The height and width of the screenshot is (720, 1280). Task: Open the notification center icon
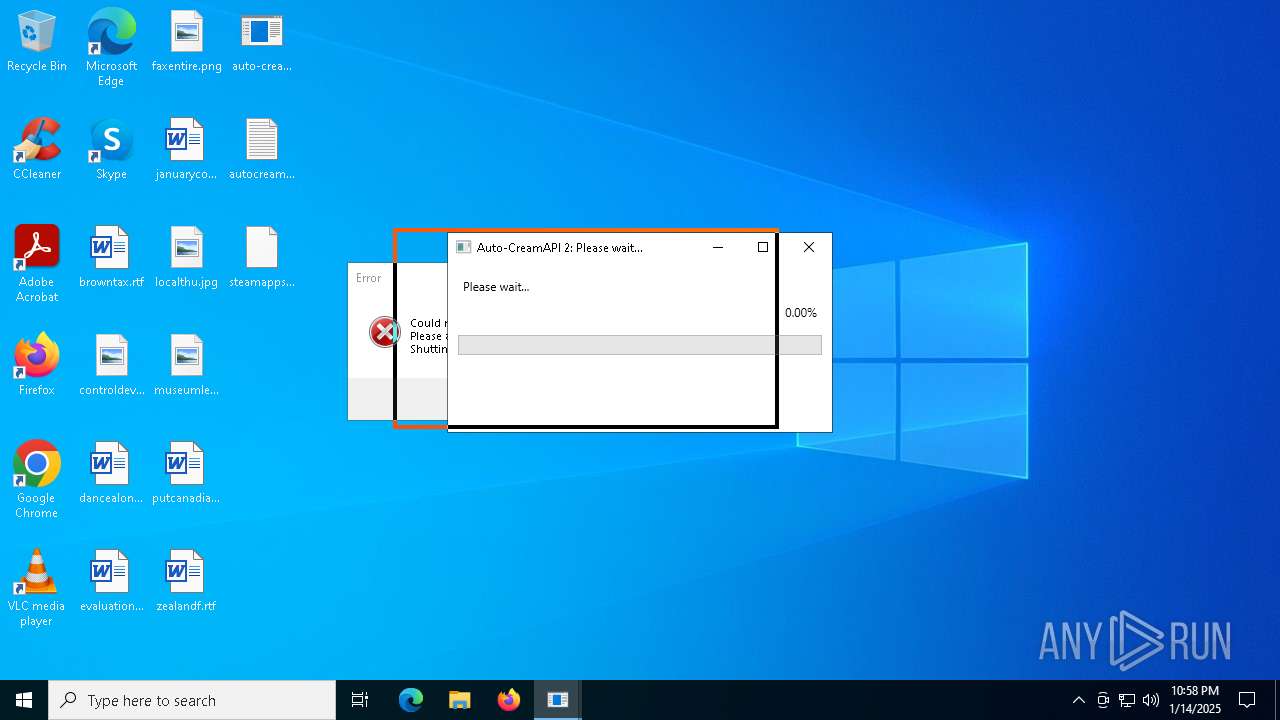point(1247,700)
